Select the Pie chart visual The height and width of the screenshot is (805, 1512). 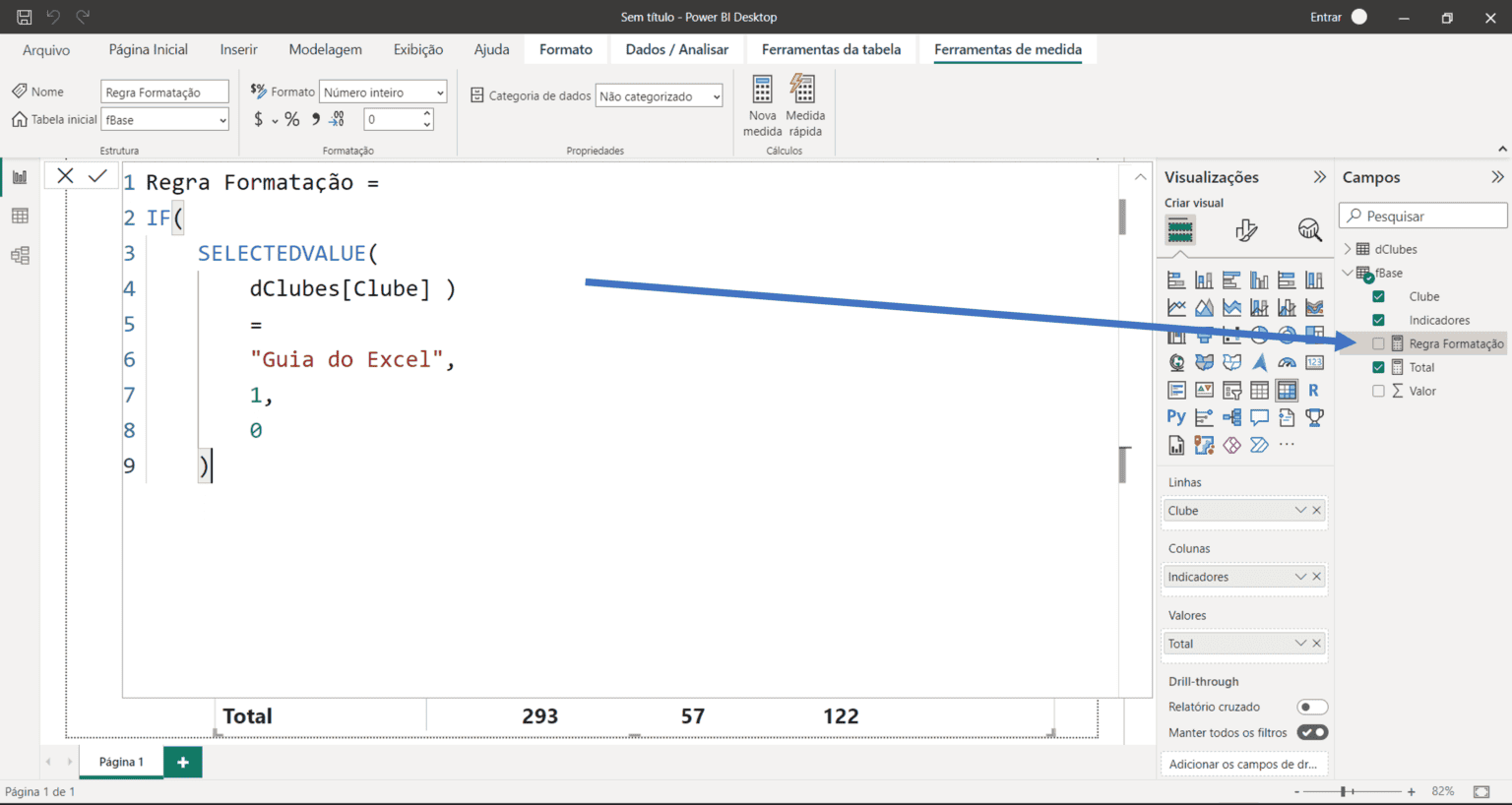click(x=1260, y=335)
